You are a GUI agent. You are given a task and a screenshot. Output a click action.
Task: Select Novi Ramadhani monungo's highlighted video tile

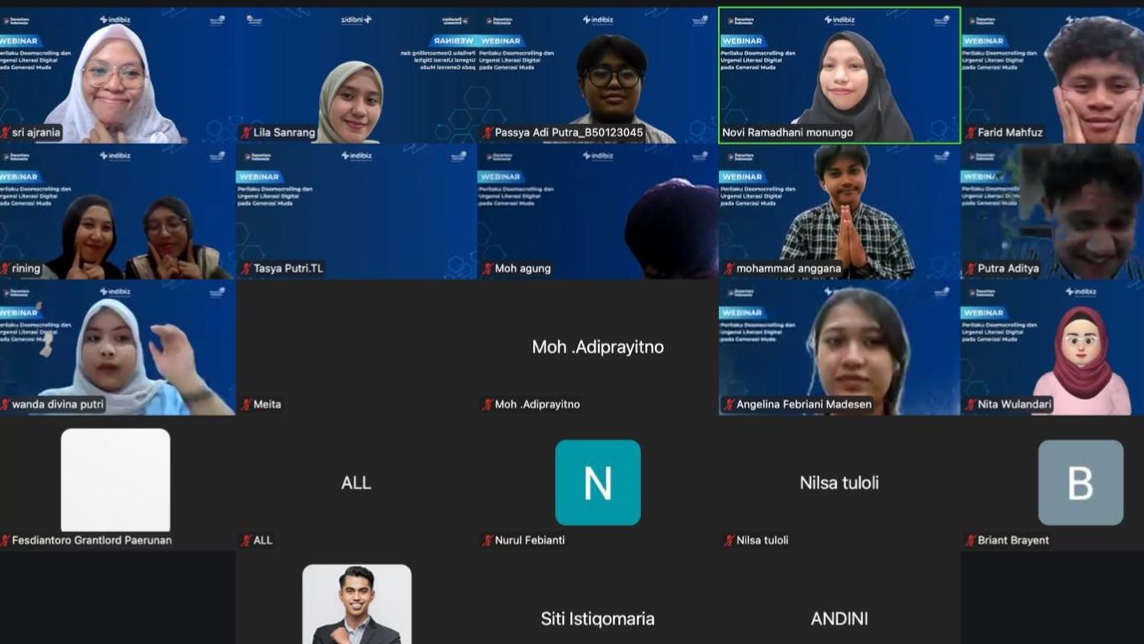tap(839, 75)
